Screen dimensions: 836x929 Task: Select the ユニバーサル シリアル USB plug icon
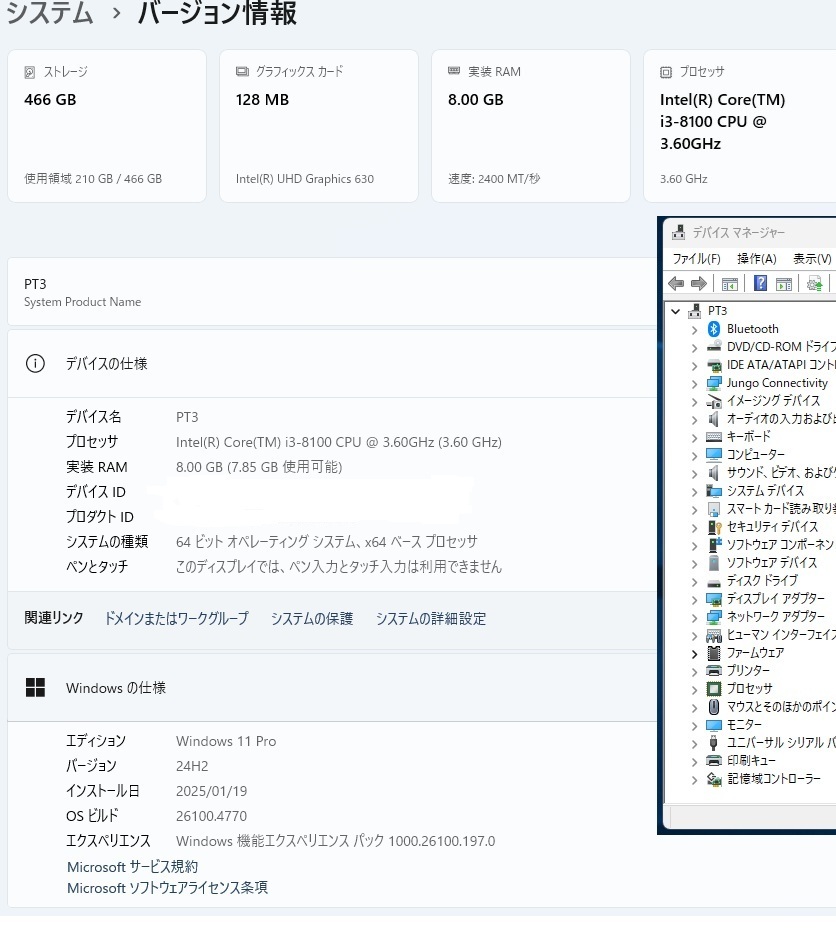714,743
